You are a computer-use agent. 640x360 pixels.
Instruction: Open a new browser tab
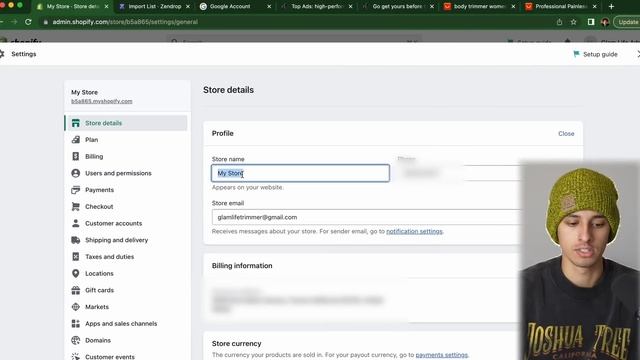(611, 7)
